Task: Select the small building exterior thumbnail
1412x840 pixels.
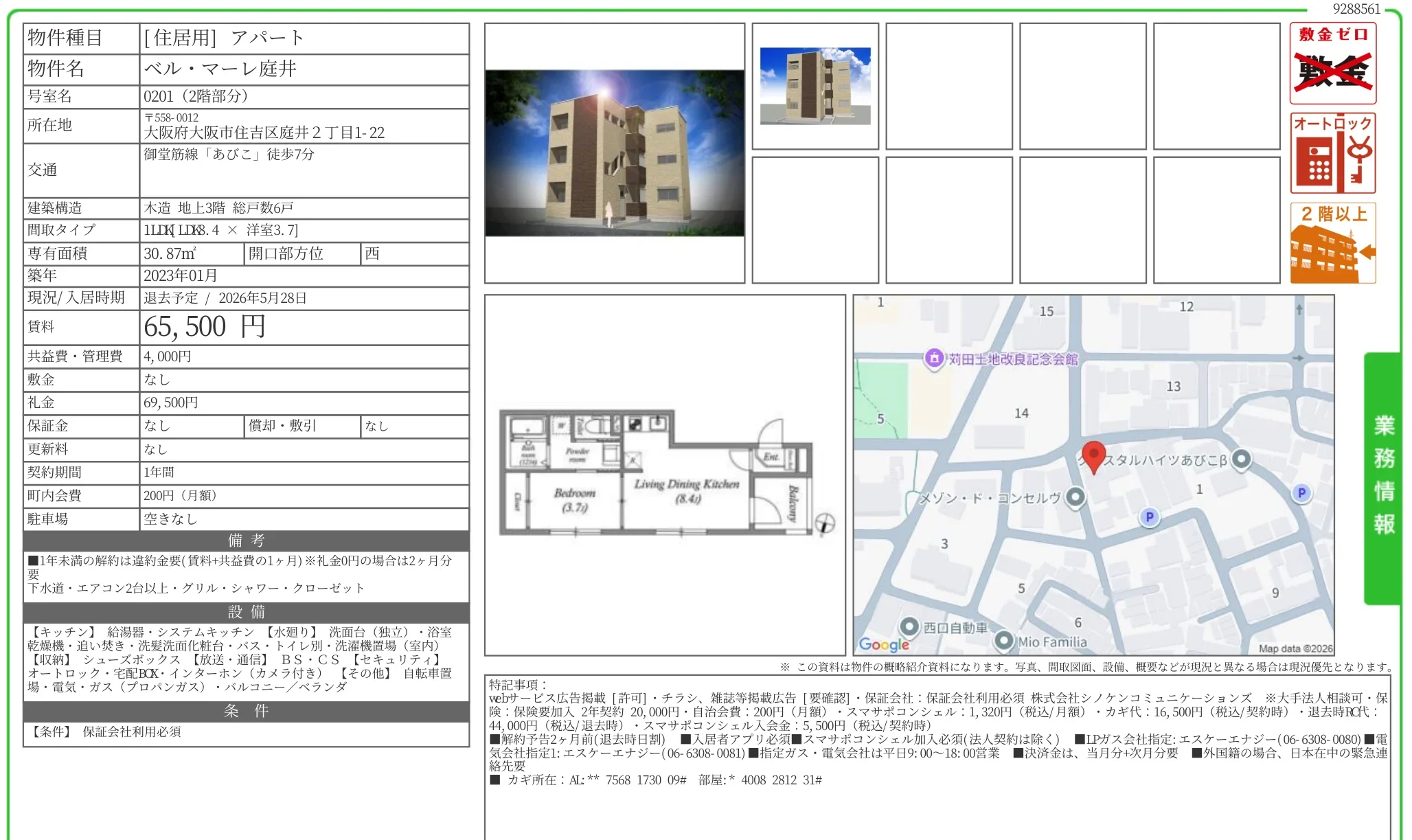Action: [x=815, y=86]
